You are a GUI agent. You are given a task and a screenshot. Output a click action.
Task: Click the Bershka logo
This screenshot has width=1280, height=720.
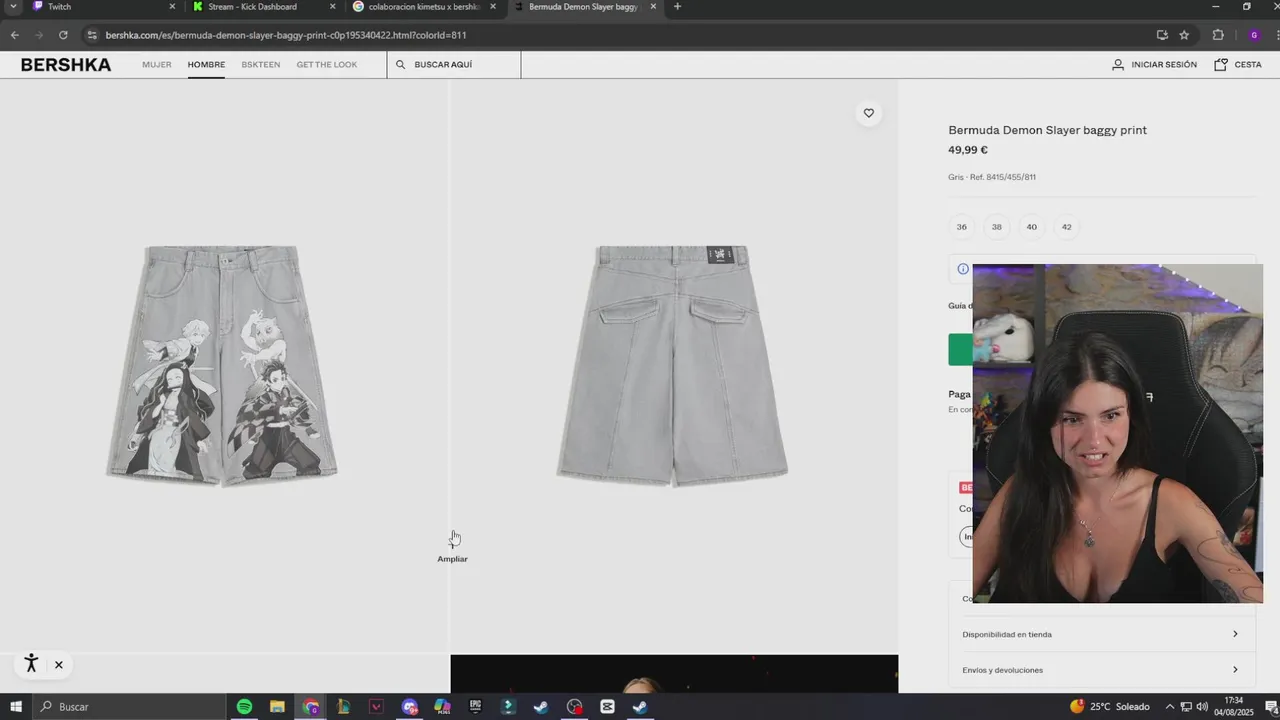(66, 65)
